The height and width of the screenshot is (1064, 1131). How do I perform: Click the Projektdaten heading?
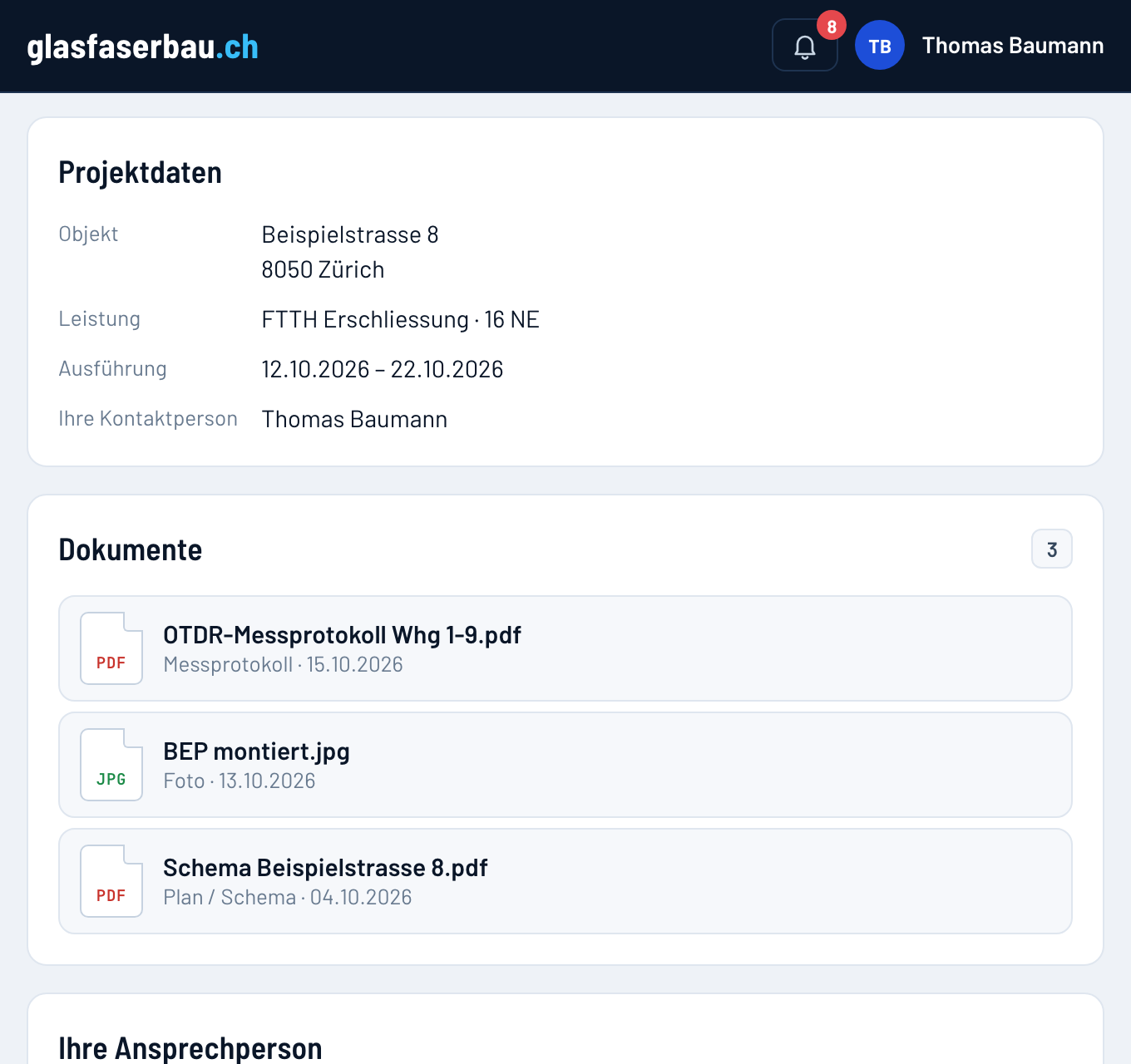(x=141, y=172)
